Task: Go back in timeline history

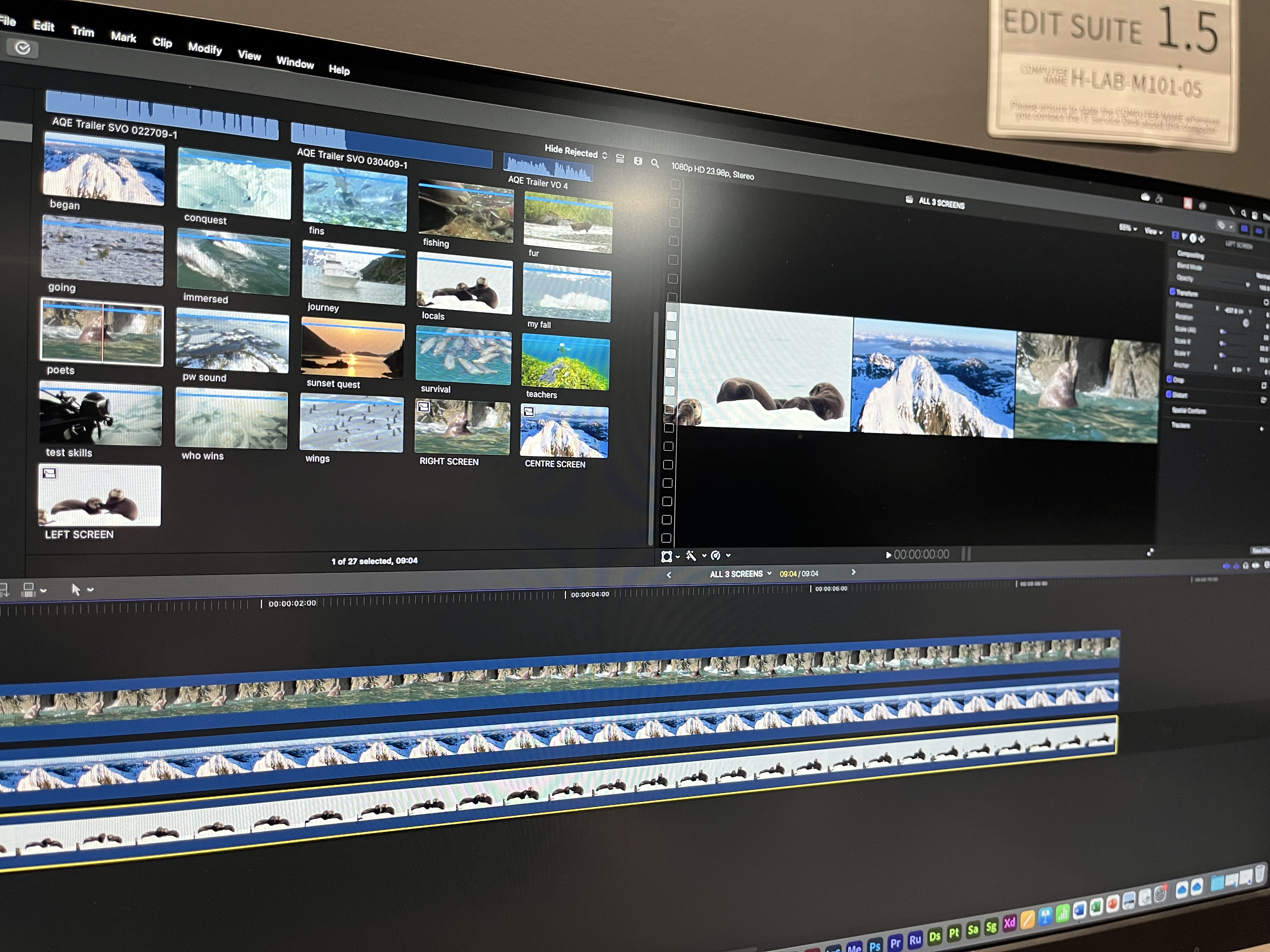Action: [669, 575]
